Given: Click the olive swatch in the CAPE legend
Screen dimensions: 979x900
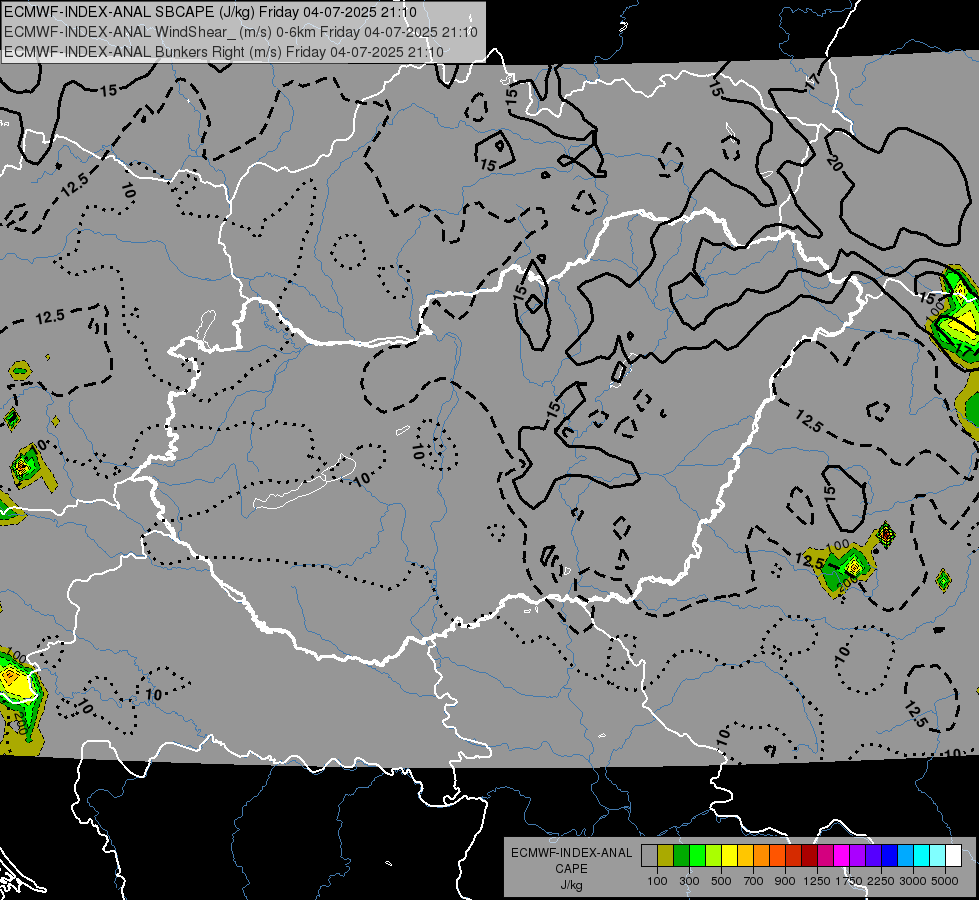Looking at the screenshot, I should click(666, 856).
